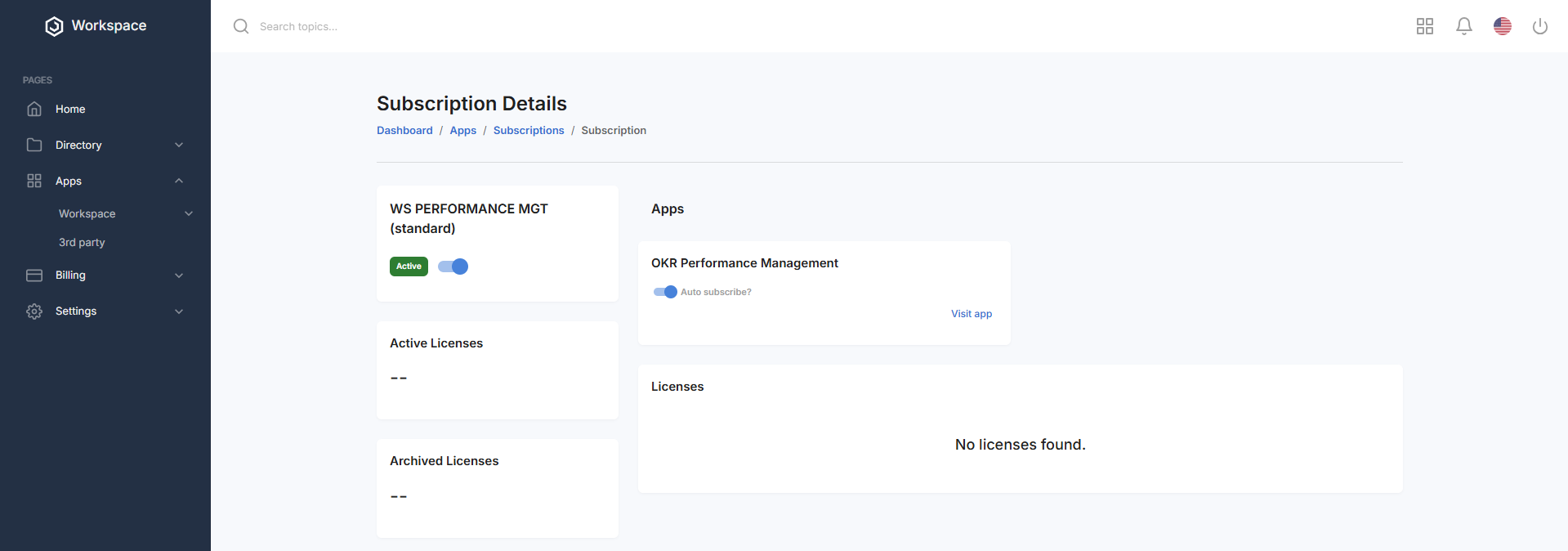Viewport: 1568px width, 551px height.
Task: Expand the Billing menu chevron
Action: 179,275
